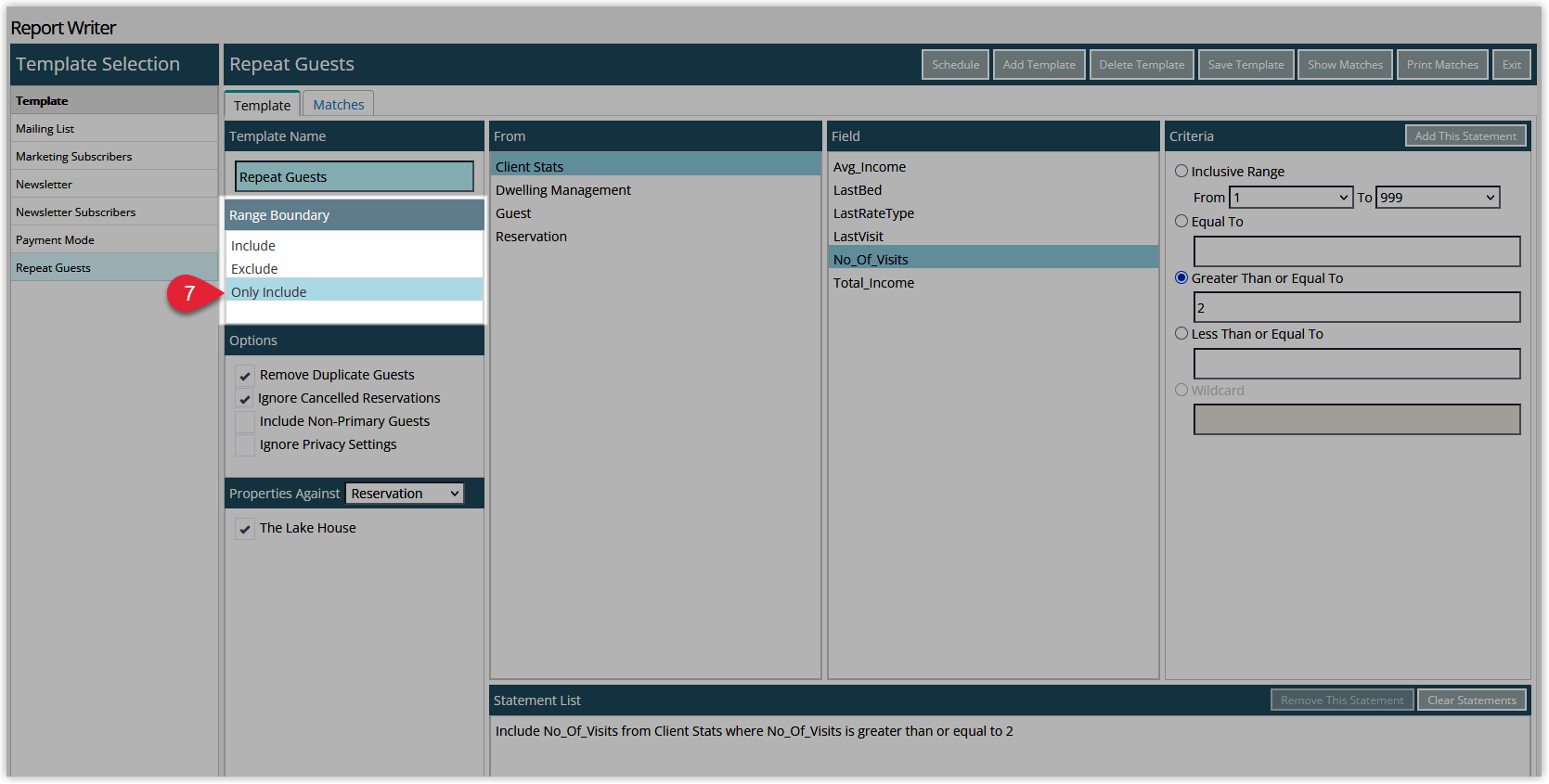This screenshot has height=784, width=1549.
Task: Switch to the Matches tab
Action: [339, 105]
